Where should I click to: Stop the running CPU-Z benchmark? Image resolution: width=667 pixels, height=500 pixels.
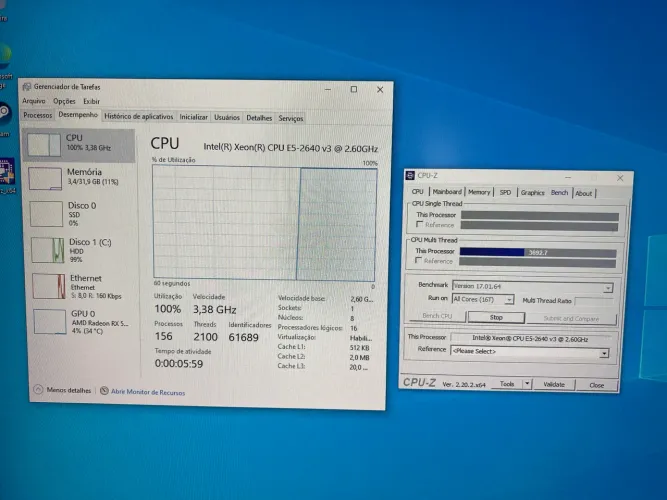496,317
